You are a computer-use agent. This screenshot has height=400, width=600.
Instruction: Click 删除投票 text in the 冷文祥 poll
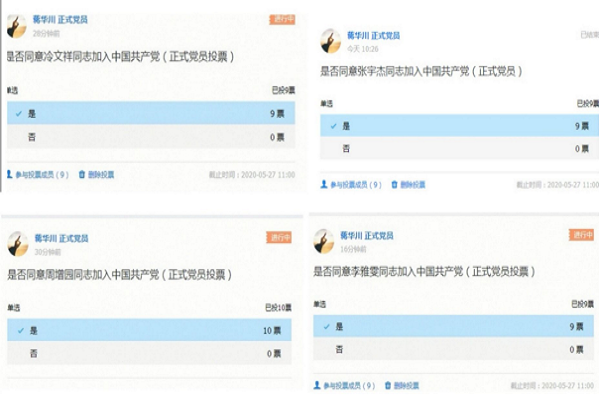tap(101, 175)
